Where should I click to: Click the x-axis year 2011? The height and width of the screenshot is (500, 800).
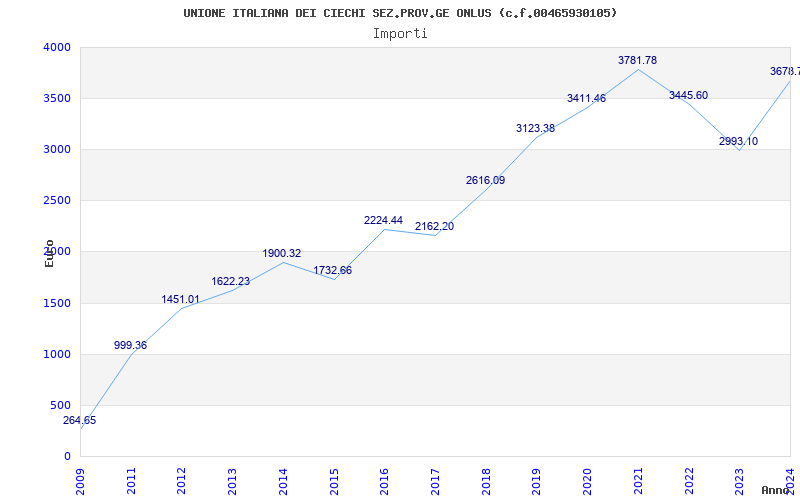tap(131, 482)
